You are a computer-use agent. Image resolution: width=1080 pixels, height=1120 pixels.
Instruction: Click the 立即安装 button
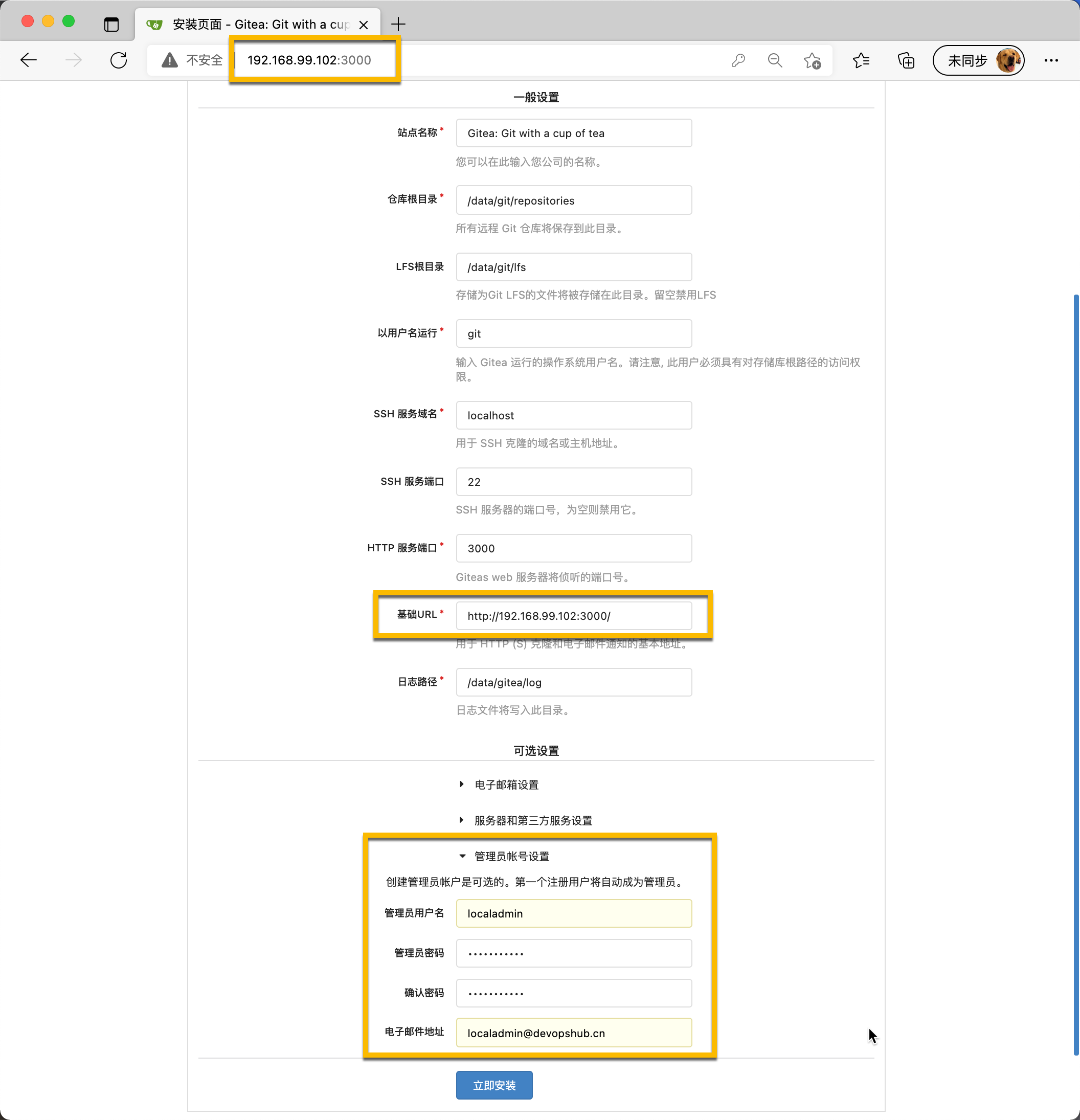point(493,1085)
